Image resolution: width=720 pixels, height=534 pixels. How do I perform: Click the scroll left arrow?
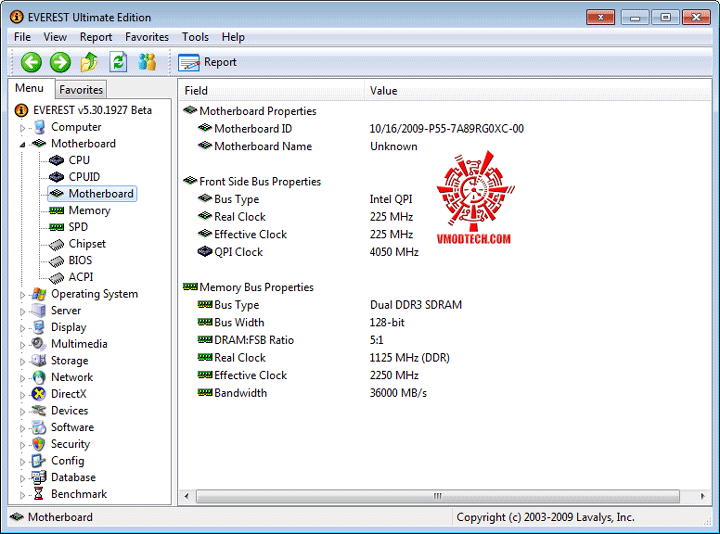click(x=186, y=496)
